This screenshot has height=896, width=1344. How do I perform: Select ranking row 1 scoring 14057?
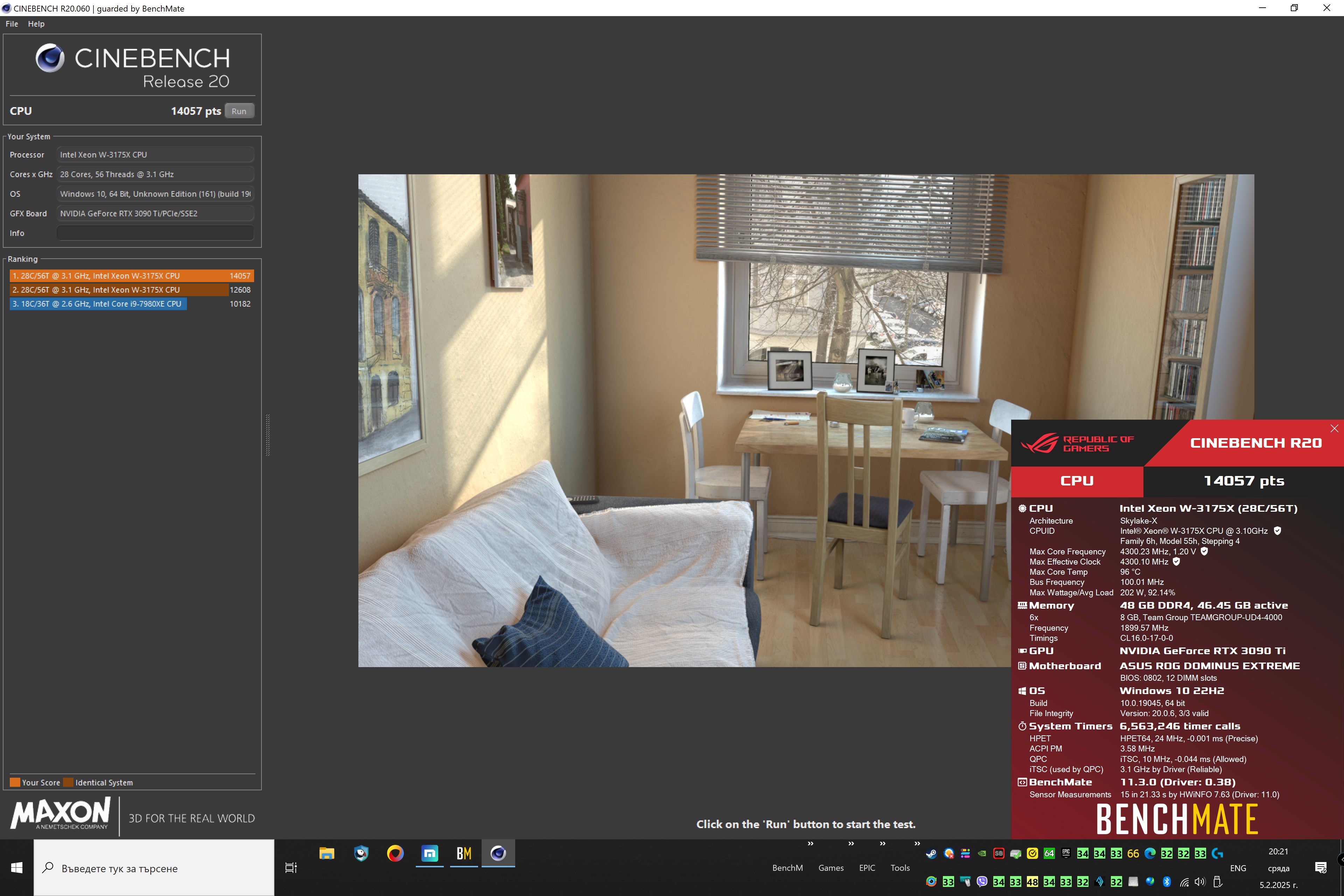click(132, 276)
